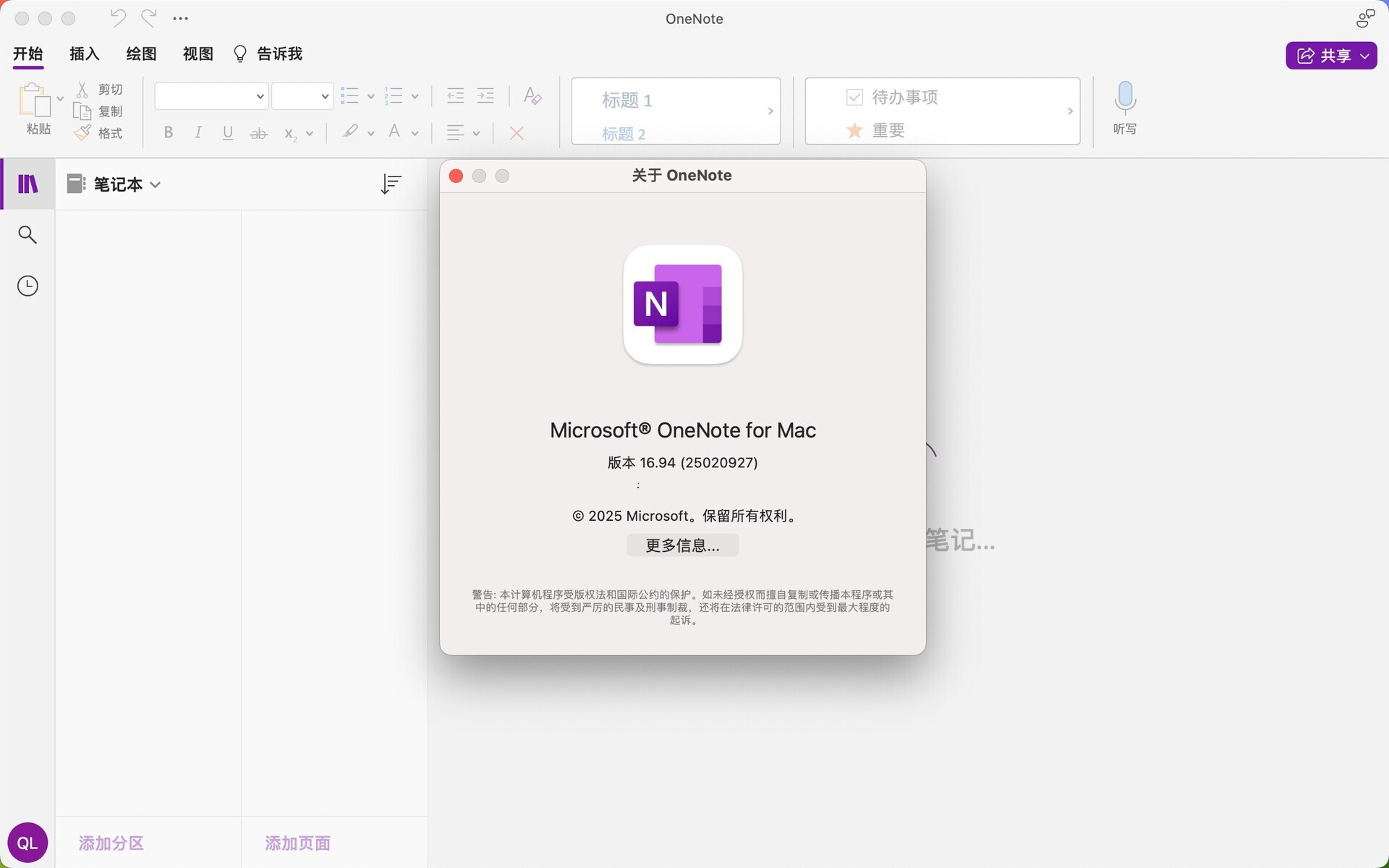
Task: Click the Format painter brush 格式
Action: click(82, 133)
